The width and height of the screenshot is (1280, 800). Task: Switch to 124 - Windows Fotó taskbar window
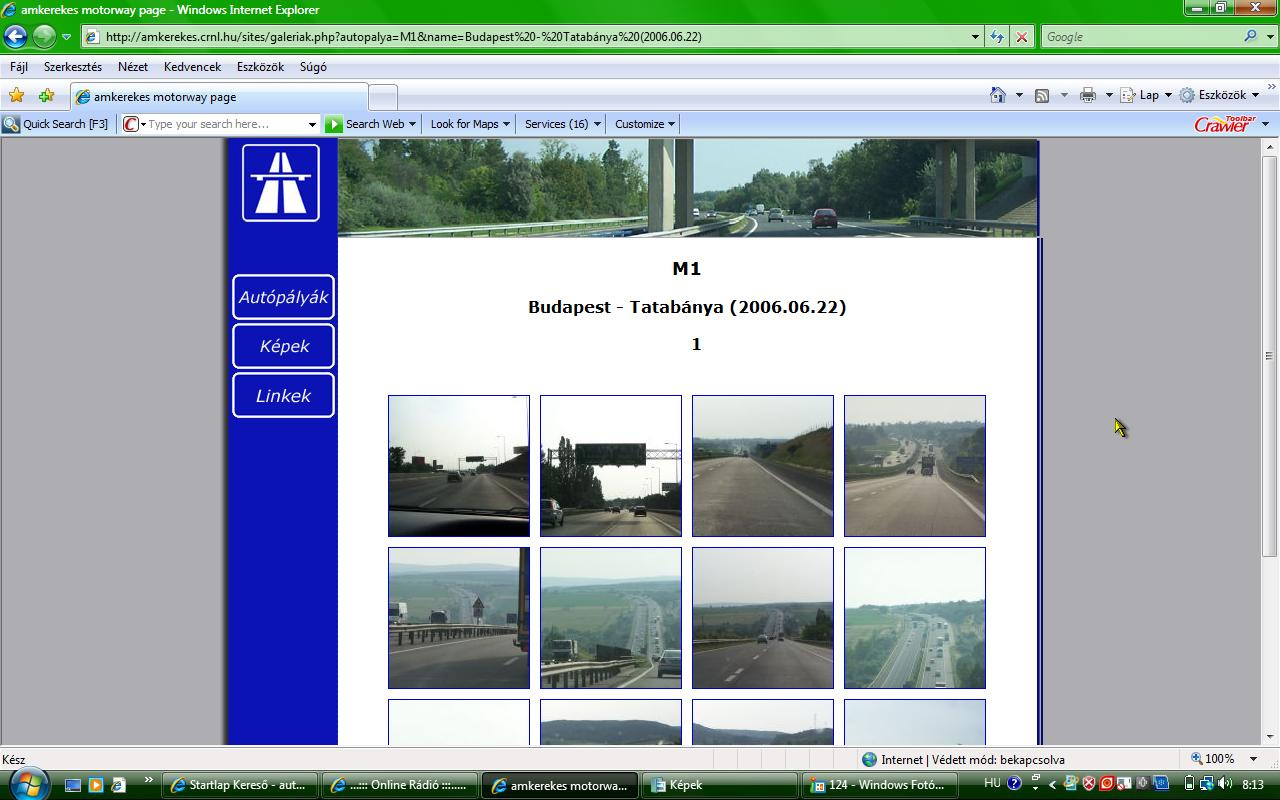[x=880, y=785]
